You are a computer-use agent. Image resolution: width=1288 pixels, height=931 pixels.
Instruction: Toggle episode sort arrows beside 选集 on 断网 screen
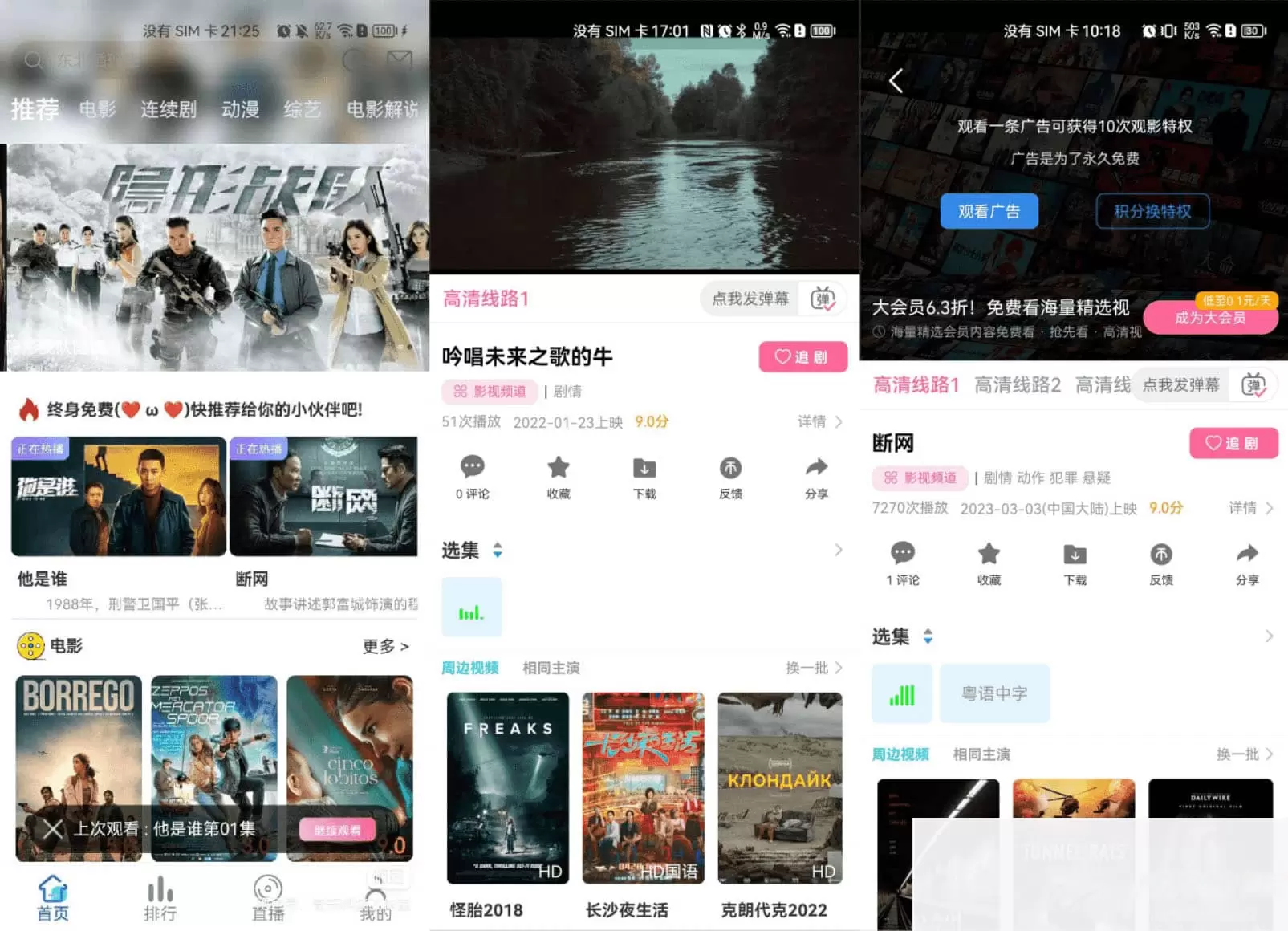click(928, 637)
